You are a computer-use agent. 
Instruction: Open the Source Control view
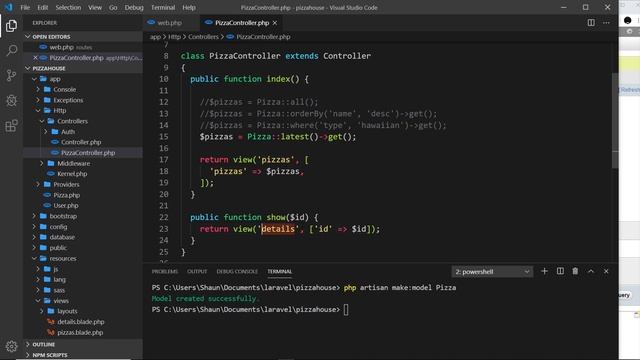11,76
